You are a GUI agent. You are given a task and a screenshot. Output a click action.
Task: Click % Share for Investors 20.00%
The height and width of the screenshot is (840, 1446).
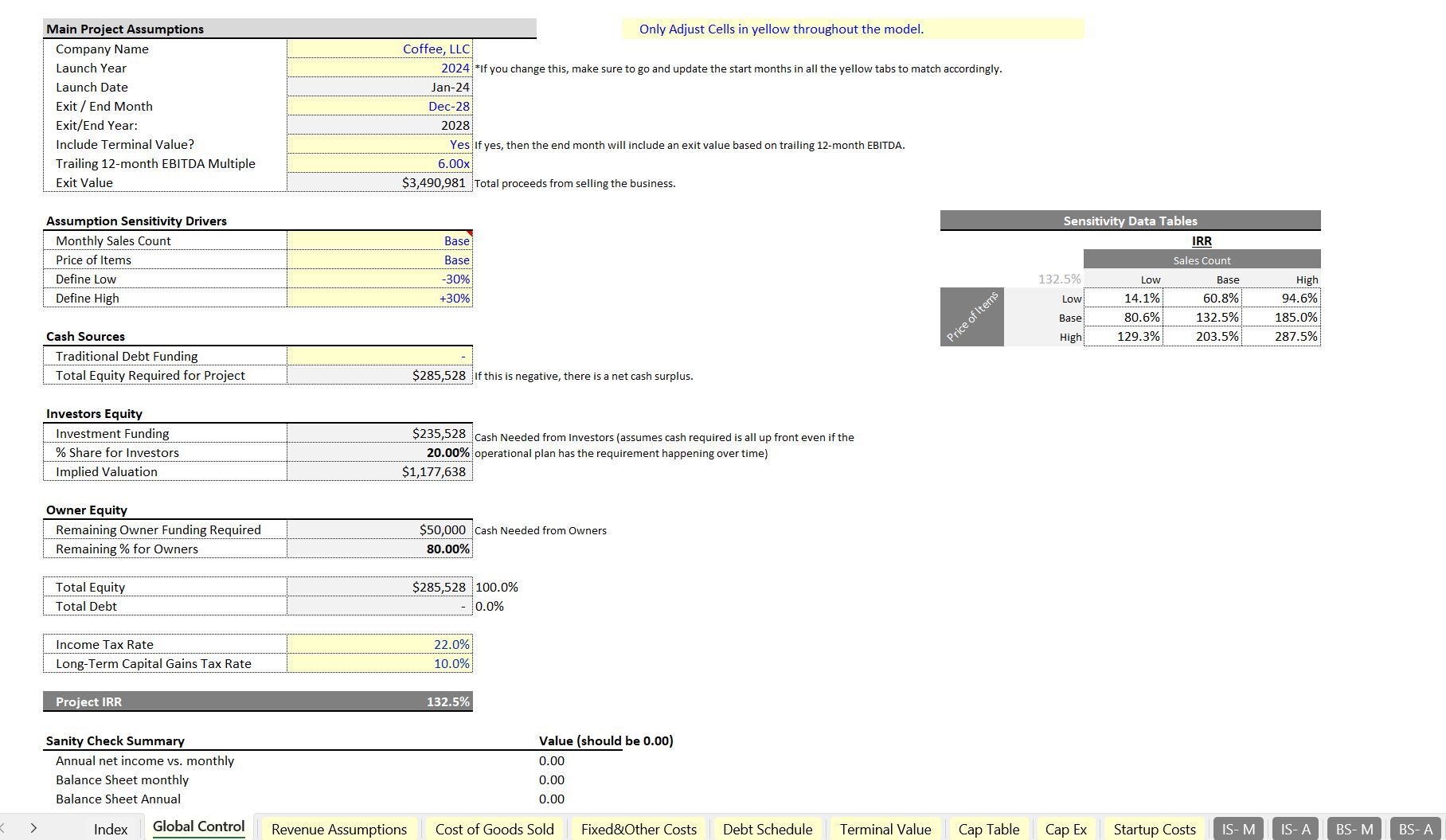pos(379,452)
